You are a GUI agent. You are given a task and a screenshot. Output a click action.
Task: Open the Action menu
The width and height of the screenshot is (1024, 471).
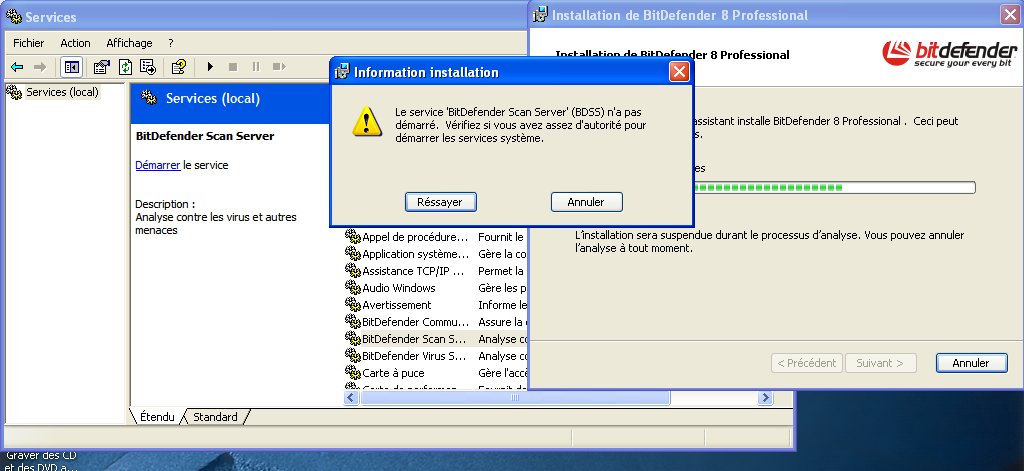pyautogui.click(x=75, y=43)
